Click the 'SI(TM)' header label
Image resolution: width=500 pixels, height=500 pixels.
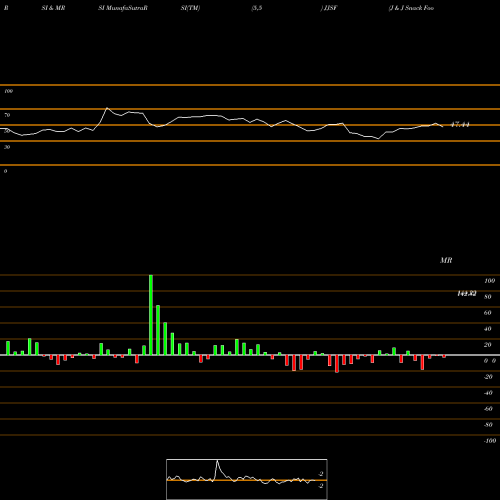[190, 8]
